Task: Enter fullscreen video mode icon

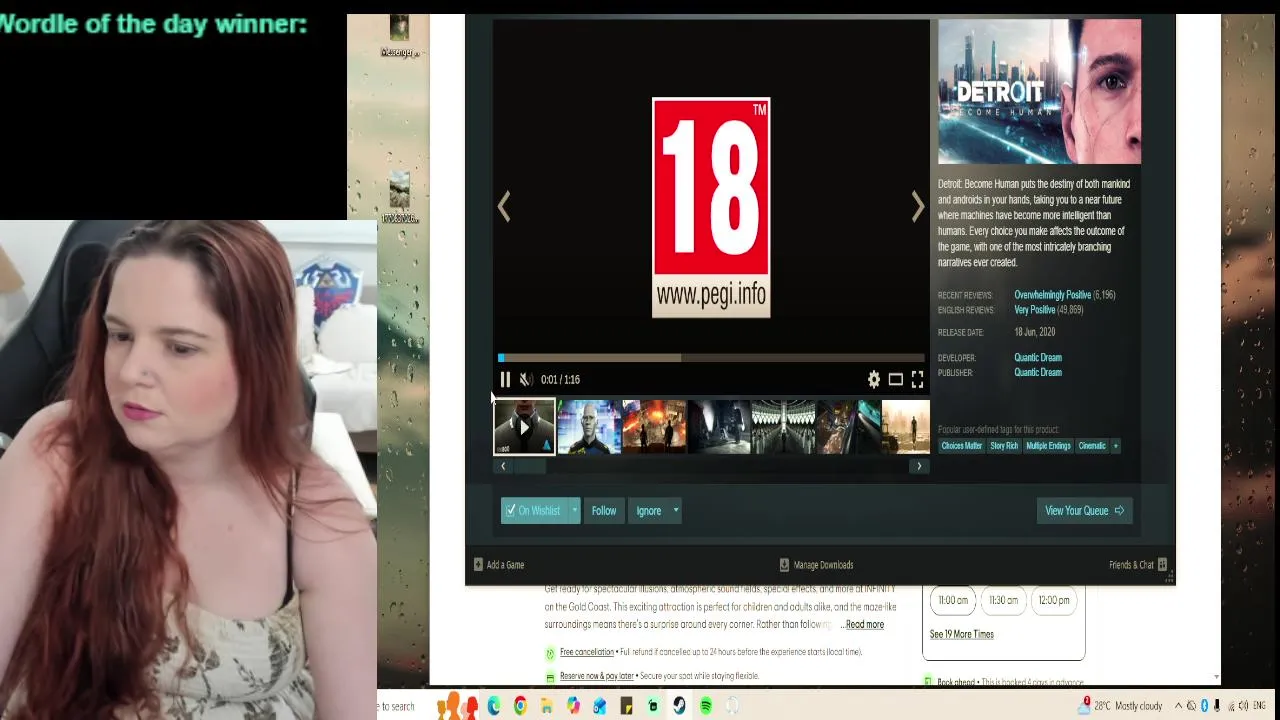Action: (x=917, y=379)
